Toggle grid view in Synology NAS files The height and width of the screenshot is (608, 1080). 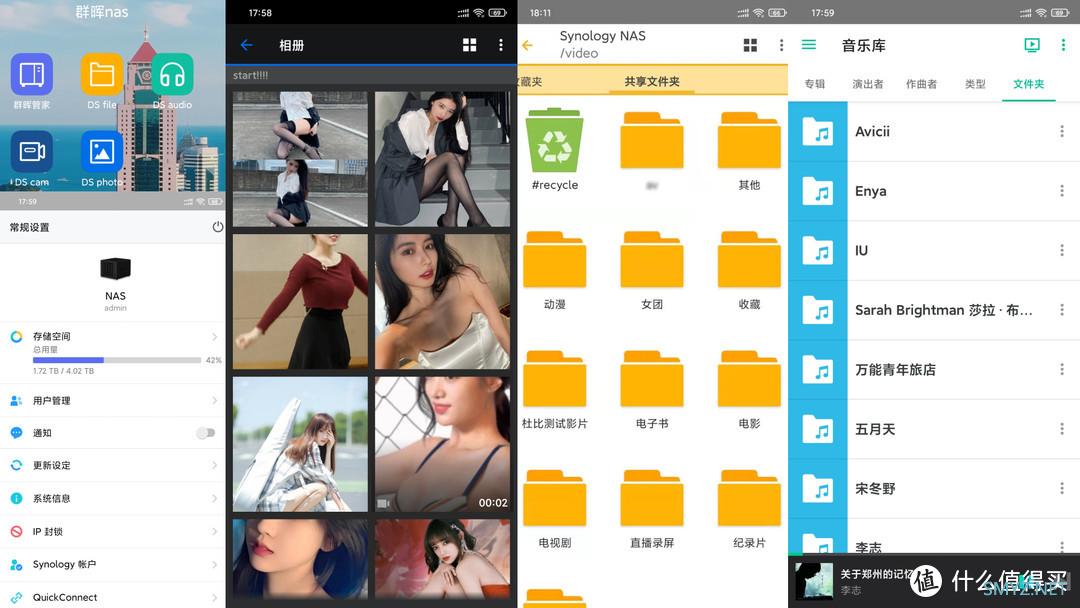pyautogui.click(x=750, y=45)
